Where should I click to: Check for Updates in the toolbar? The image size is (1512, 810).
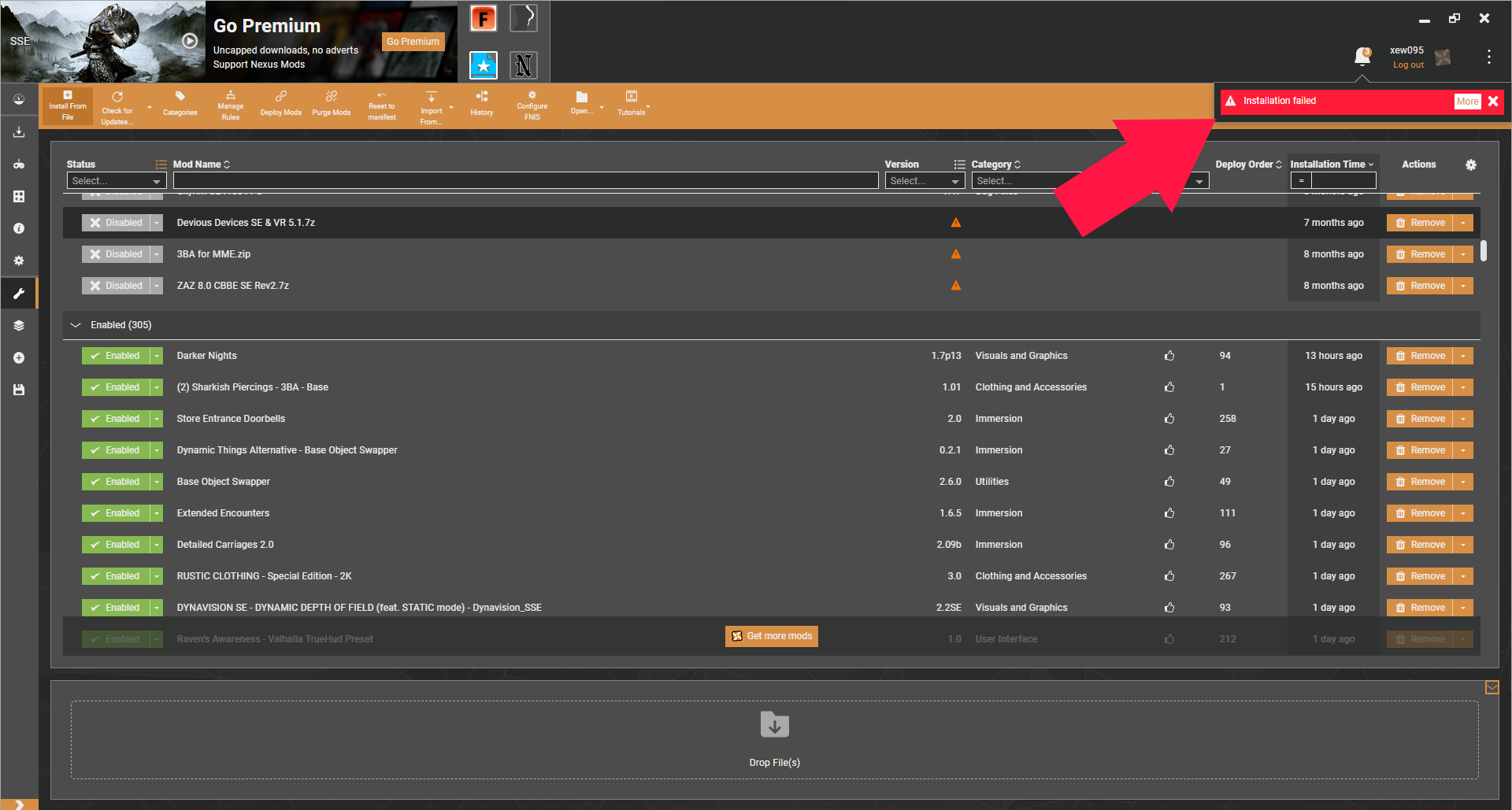coord(117,106)
